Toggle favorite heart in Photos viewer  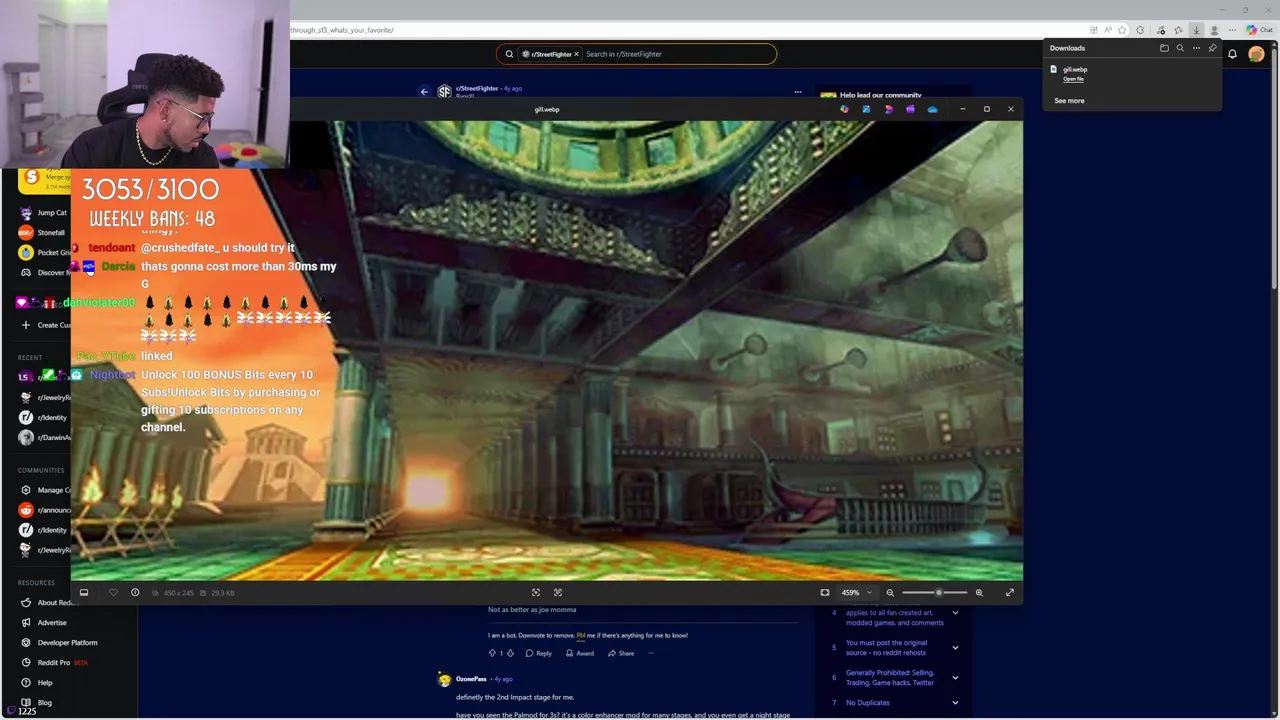coord(113,592)
